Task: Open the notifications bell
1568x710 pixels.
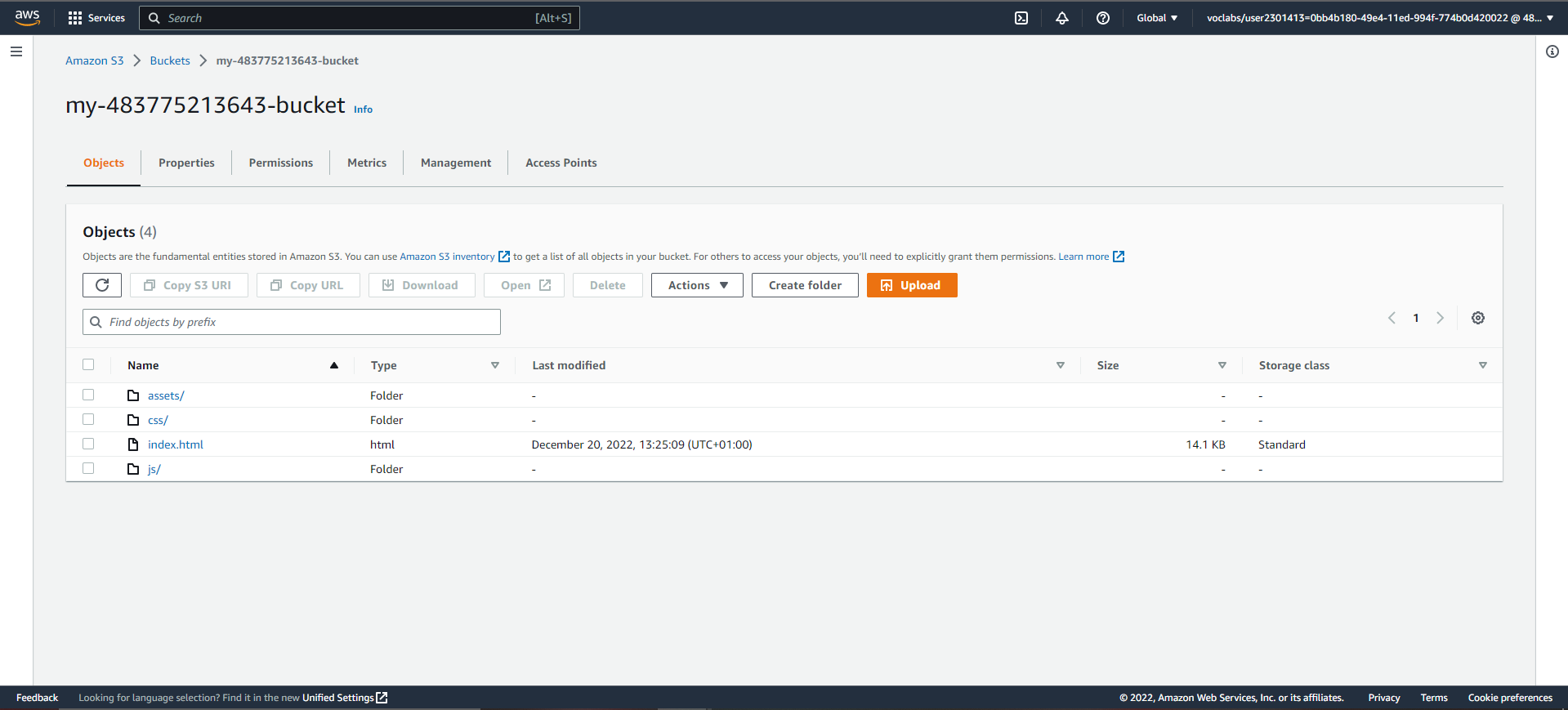Action: tap(1062, 18)
